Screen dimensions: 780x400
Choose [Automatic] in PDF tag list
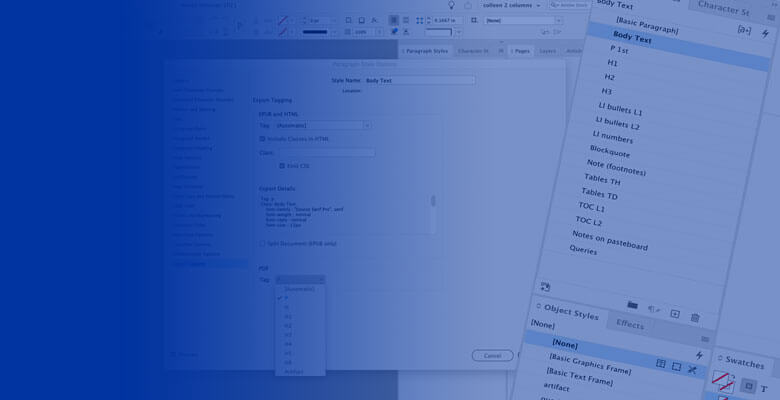pos(299,289)
